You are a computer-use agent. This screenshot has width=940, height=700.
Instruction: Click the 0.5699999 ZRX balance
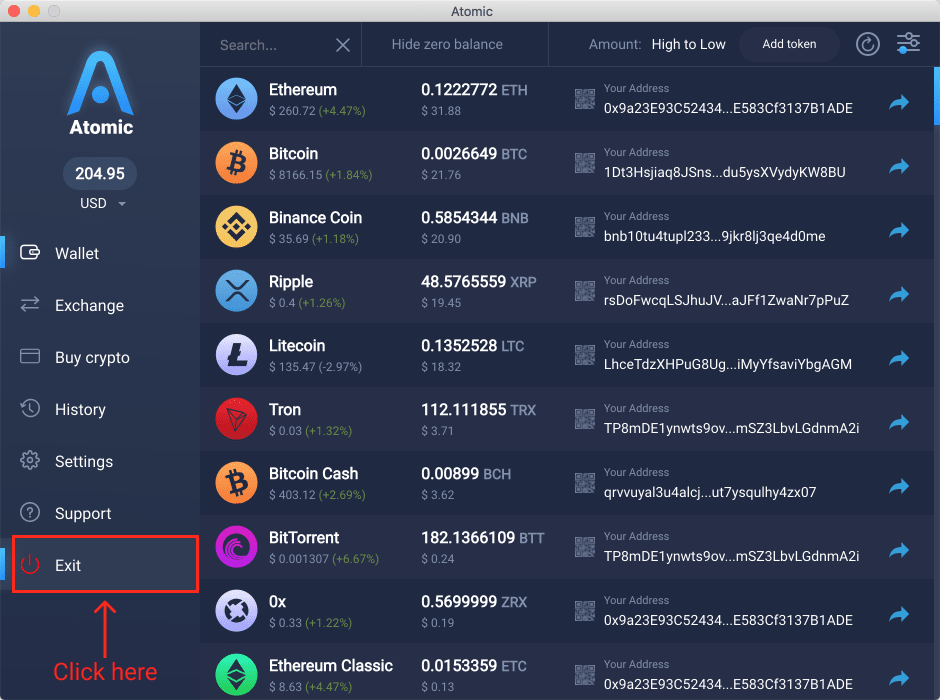click(x=474, y=602)
